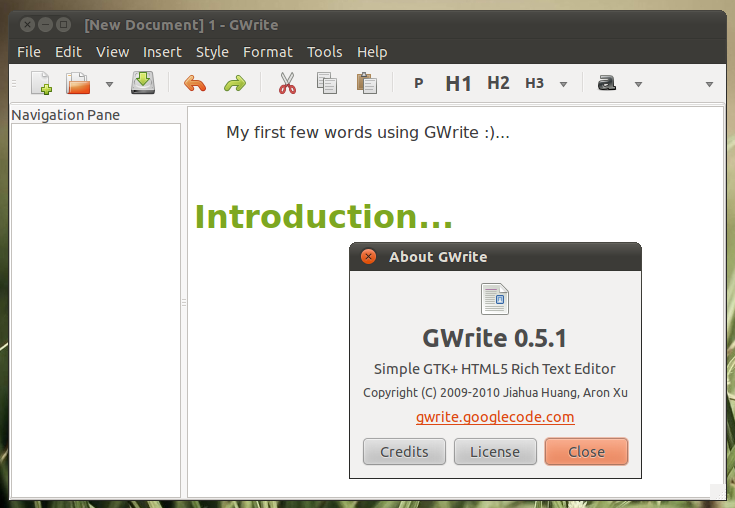Click the GWrite document icon in About dialog
This screenshot has width=735, height=508.
click(x=495, y=299)
